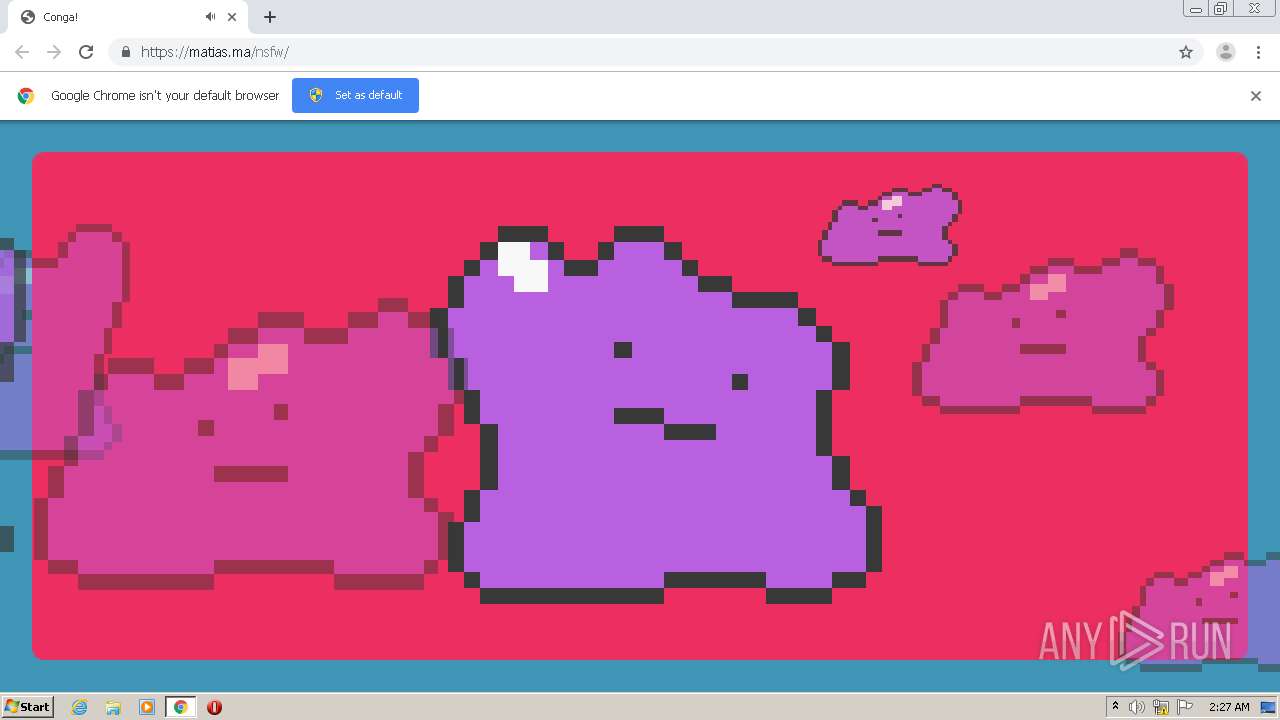Restore down the Chrome window
The width and height of the screenshot is (1280, 720).
pyautogui.click(x=1221, y=9)
